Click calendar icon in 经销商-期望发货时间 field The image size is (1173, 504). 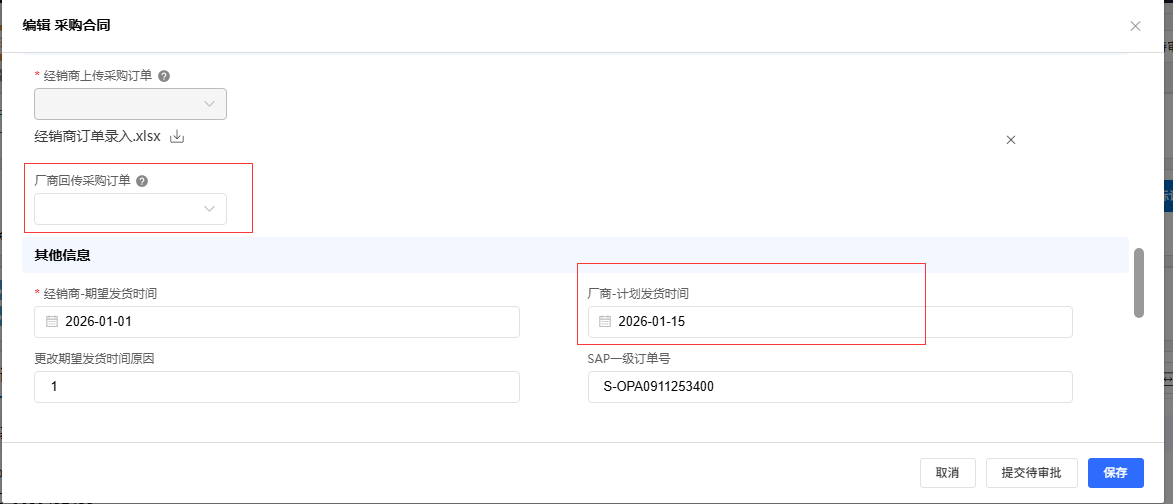coord(52,322)
